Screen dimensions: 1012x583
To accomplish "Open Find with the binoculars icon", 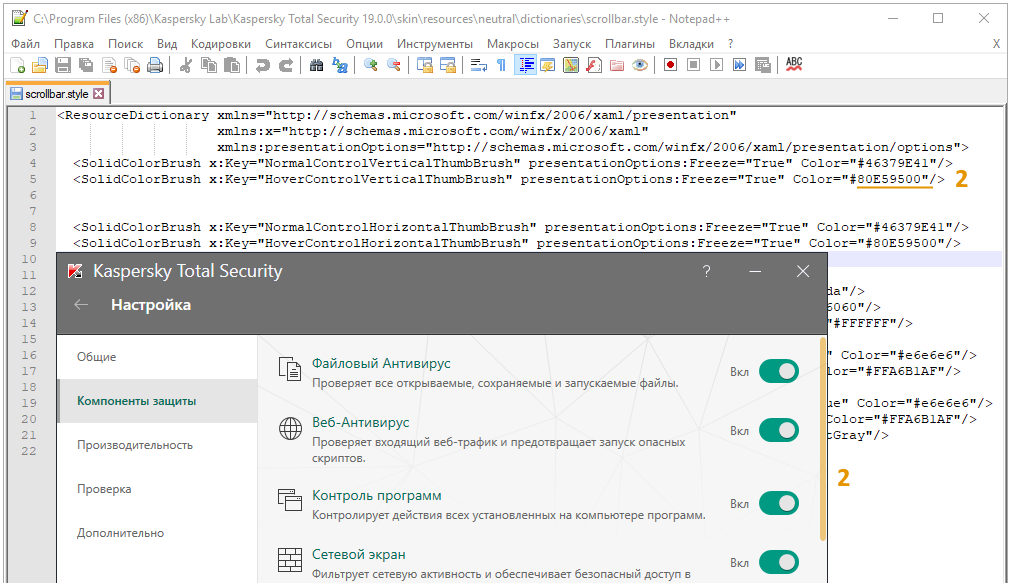I will click(316, 65).
